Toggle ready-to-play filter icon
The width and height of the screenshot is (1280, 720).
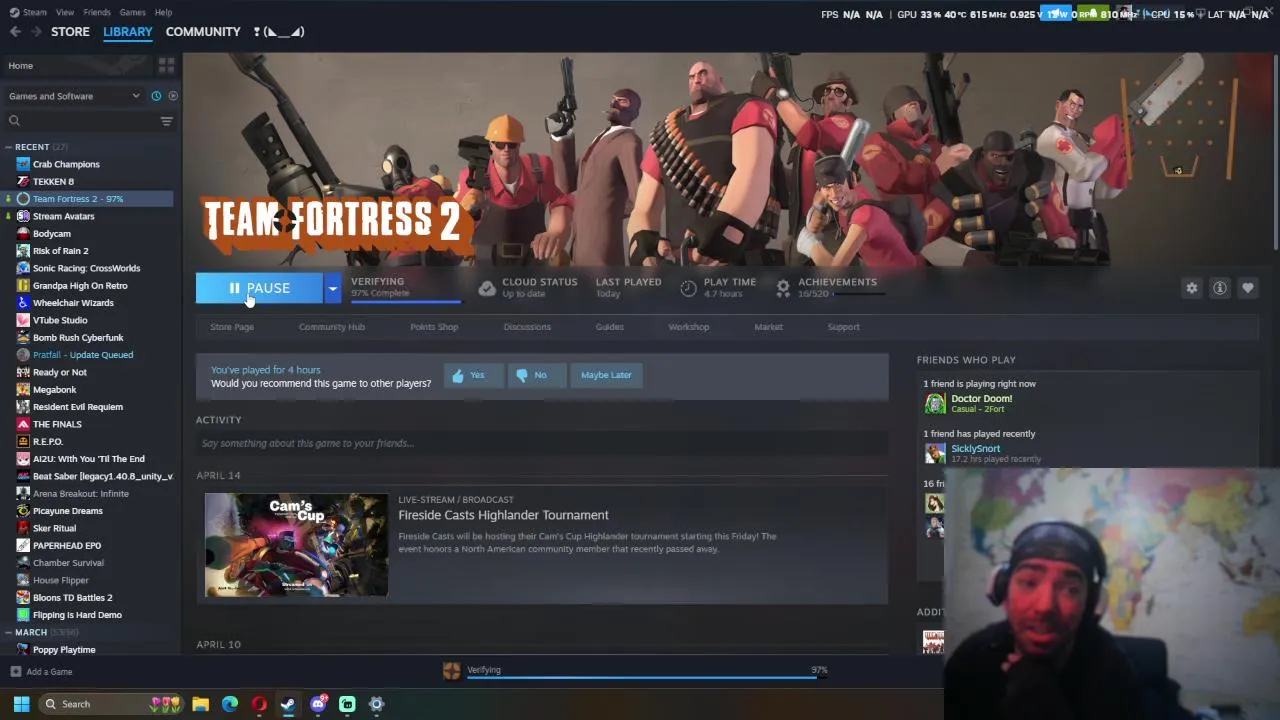(173, 96)
